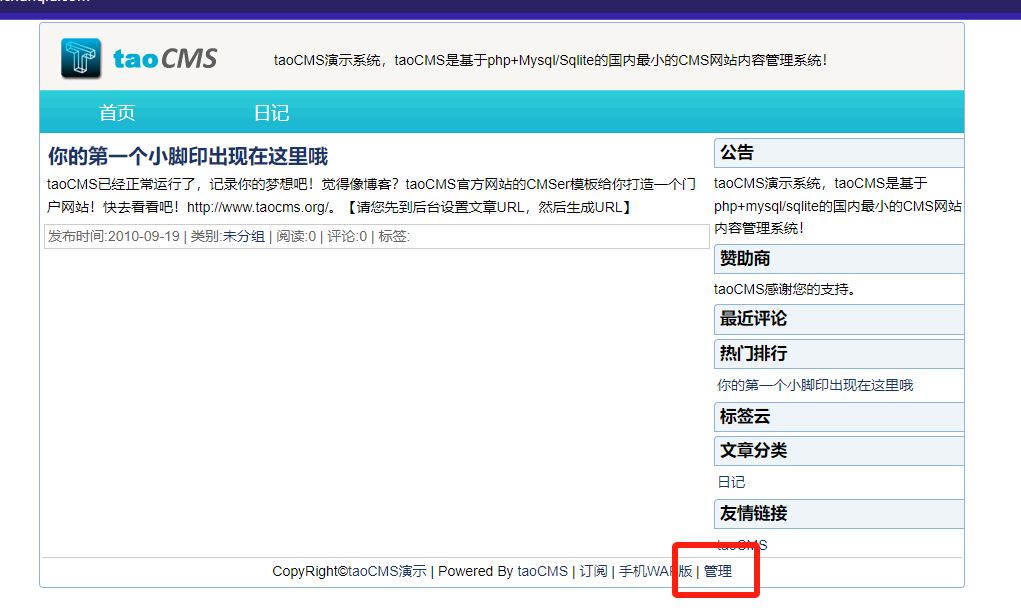
Task: Open the 订阅 link in the footer
Action: pos(593,572)
